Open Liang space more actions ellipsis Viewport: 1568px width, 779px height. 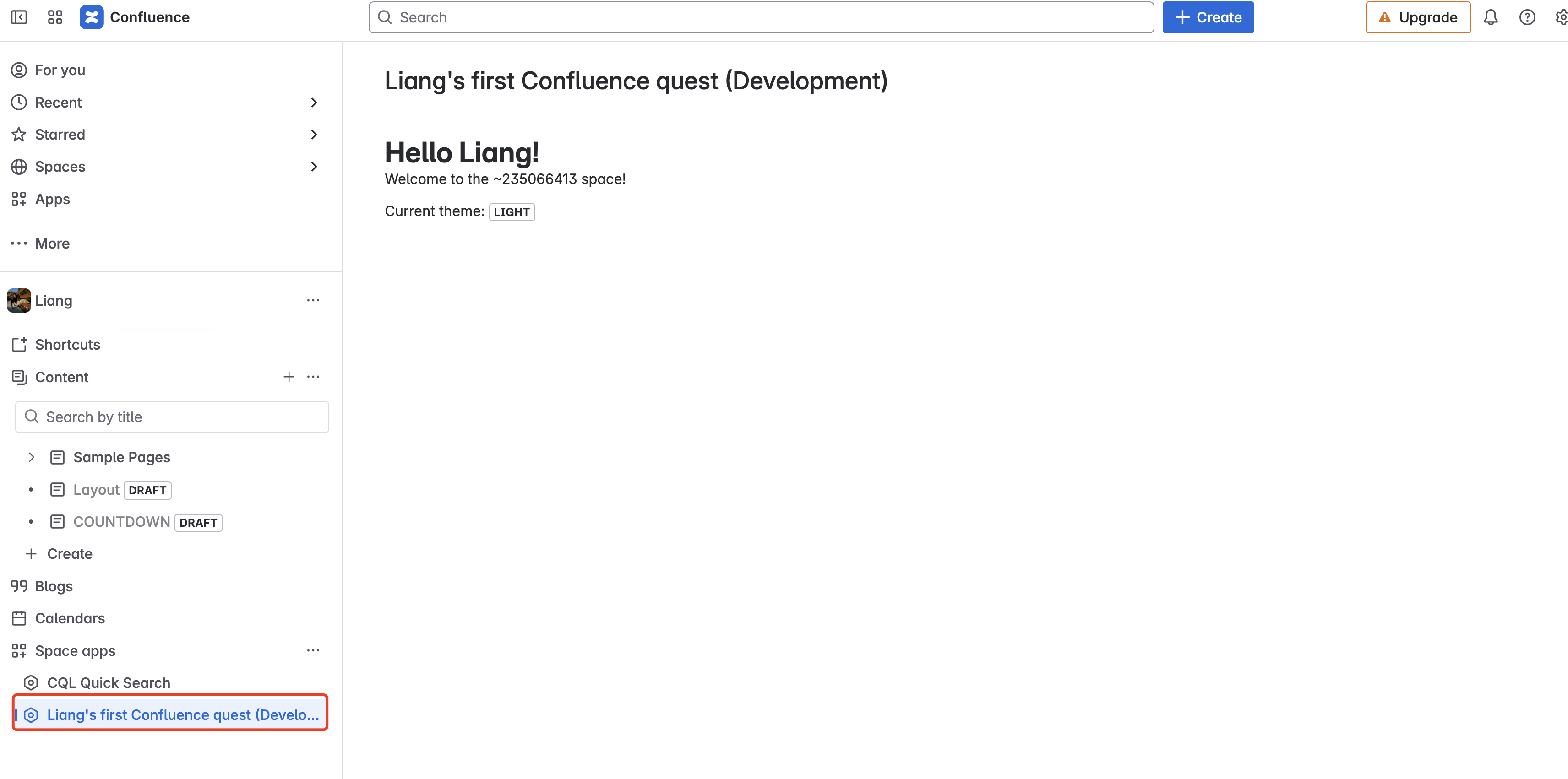pos(313,300)
